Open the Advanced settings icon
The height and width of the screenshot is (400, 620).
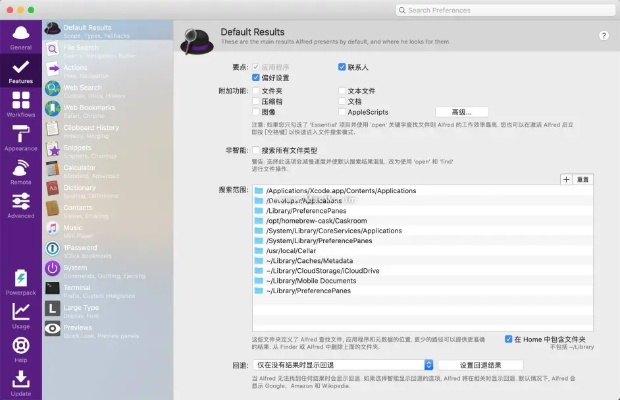20,204
